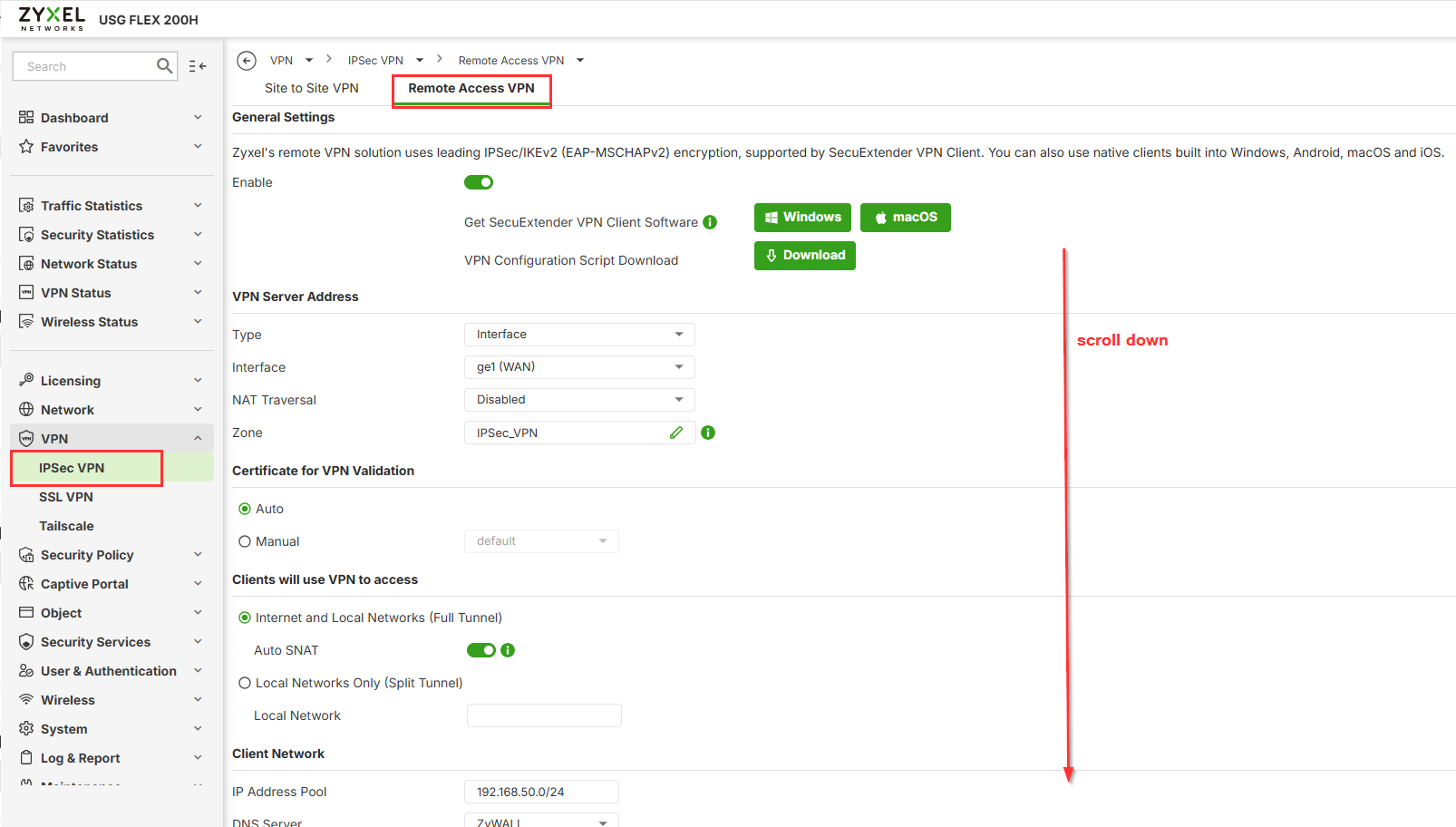Expand the System menu chevron
Screen dimensions: 1456x827
click(198, 729)
